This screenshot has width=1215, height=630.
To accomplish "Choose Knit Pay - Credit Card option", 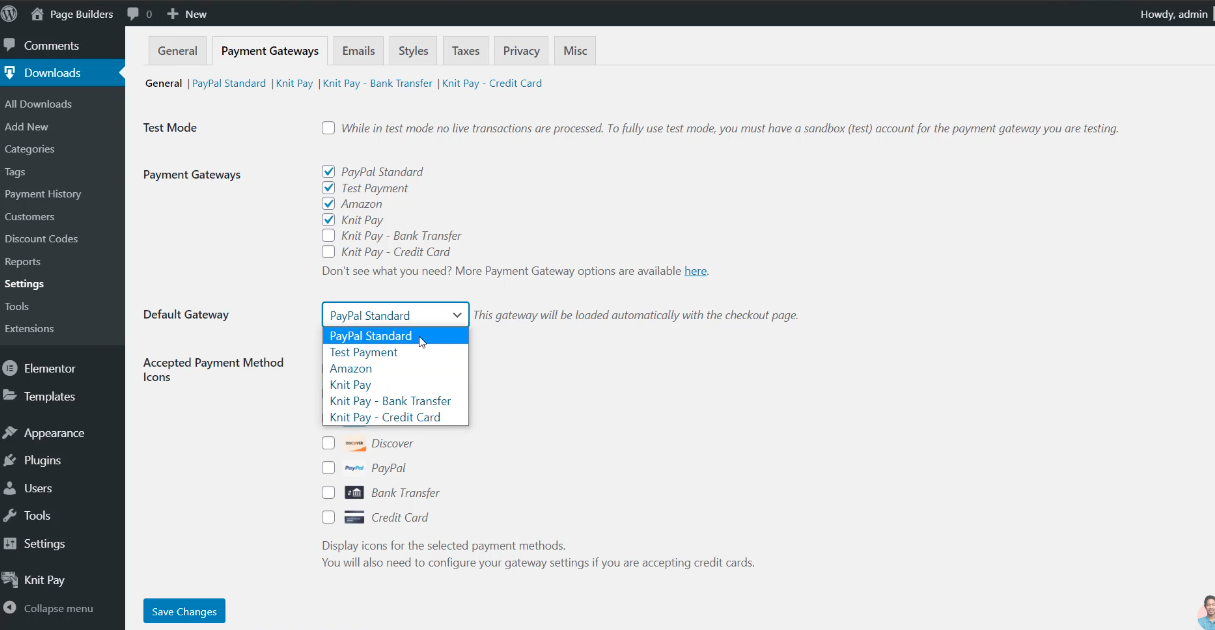I will pyautogui.click(x=385, y=417).
